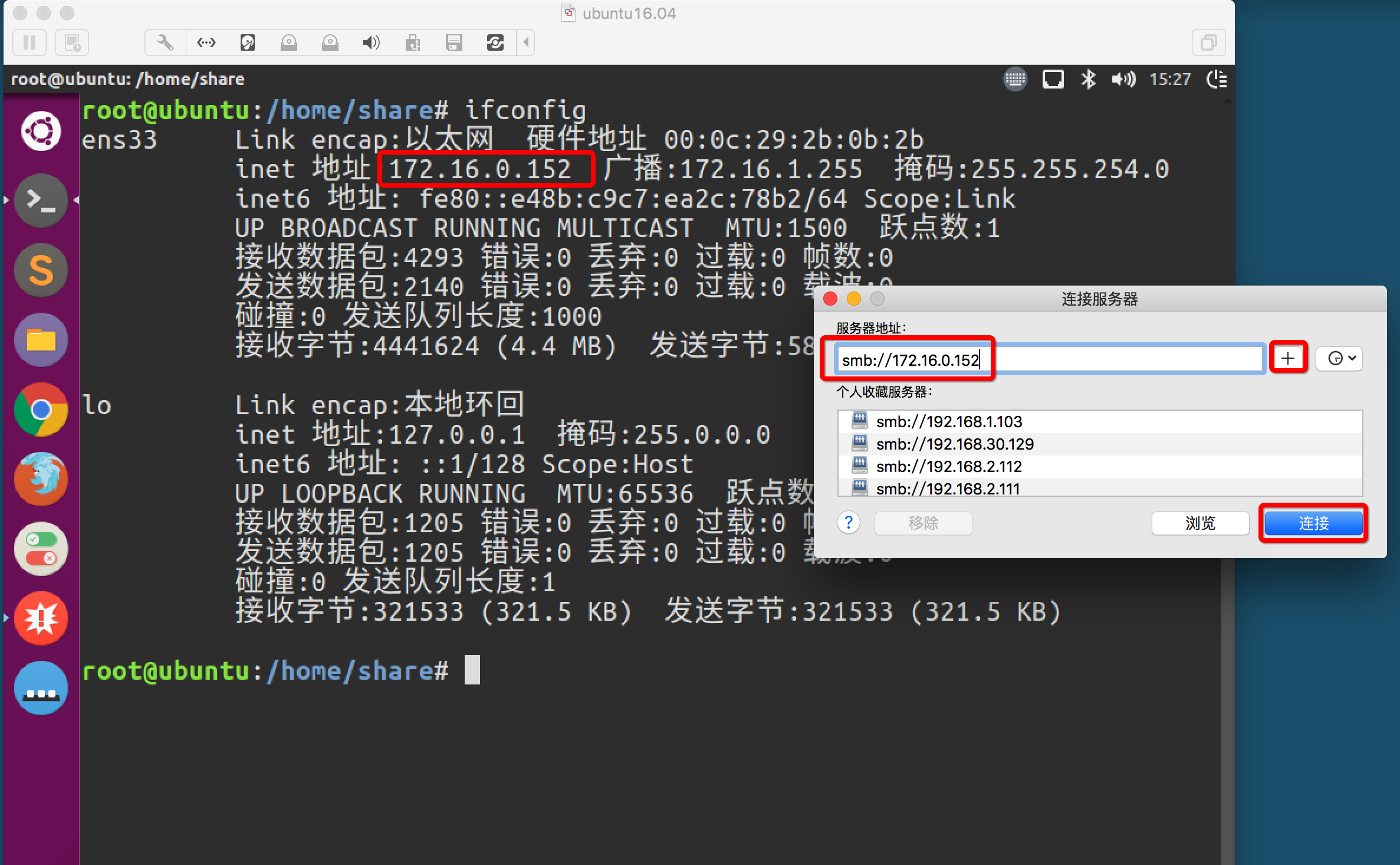
Task: Open the toggle-switch settings app in dock
Action: tap(41, 548)
